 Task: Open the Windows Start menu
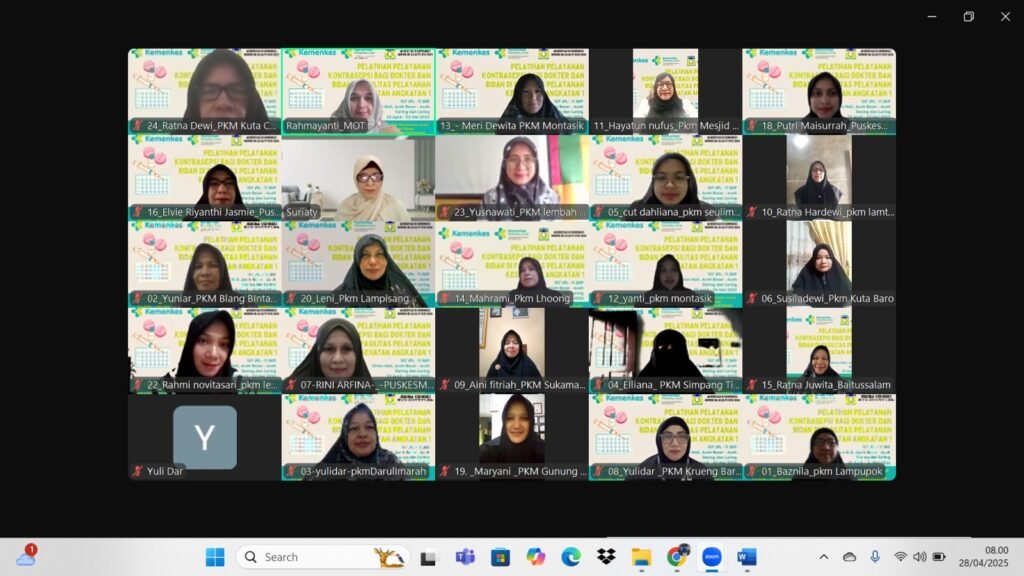click(x=215, y=557)
